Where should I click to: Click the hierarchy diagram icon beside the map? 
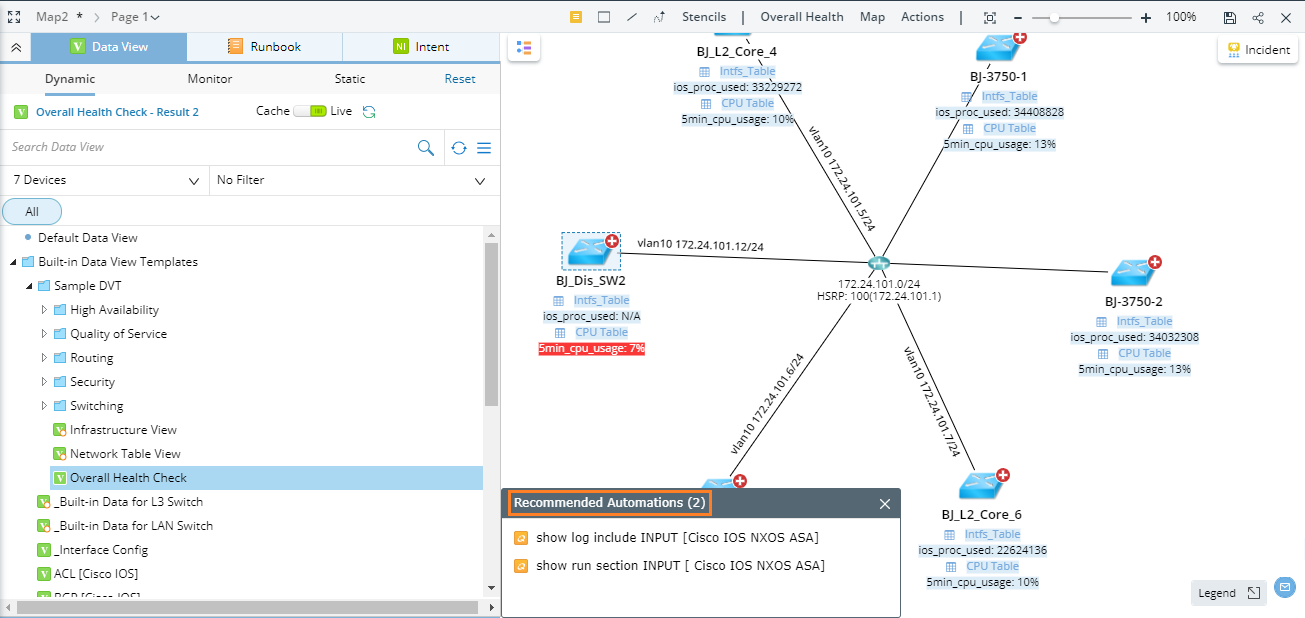[x=524, y=48]
